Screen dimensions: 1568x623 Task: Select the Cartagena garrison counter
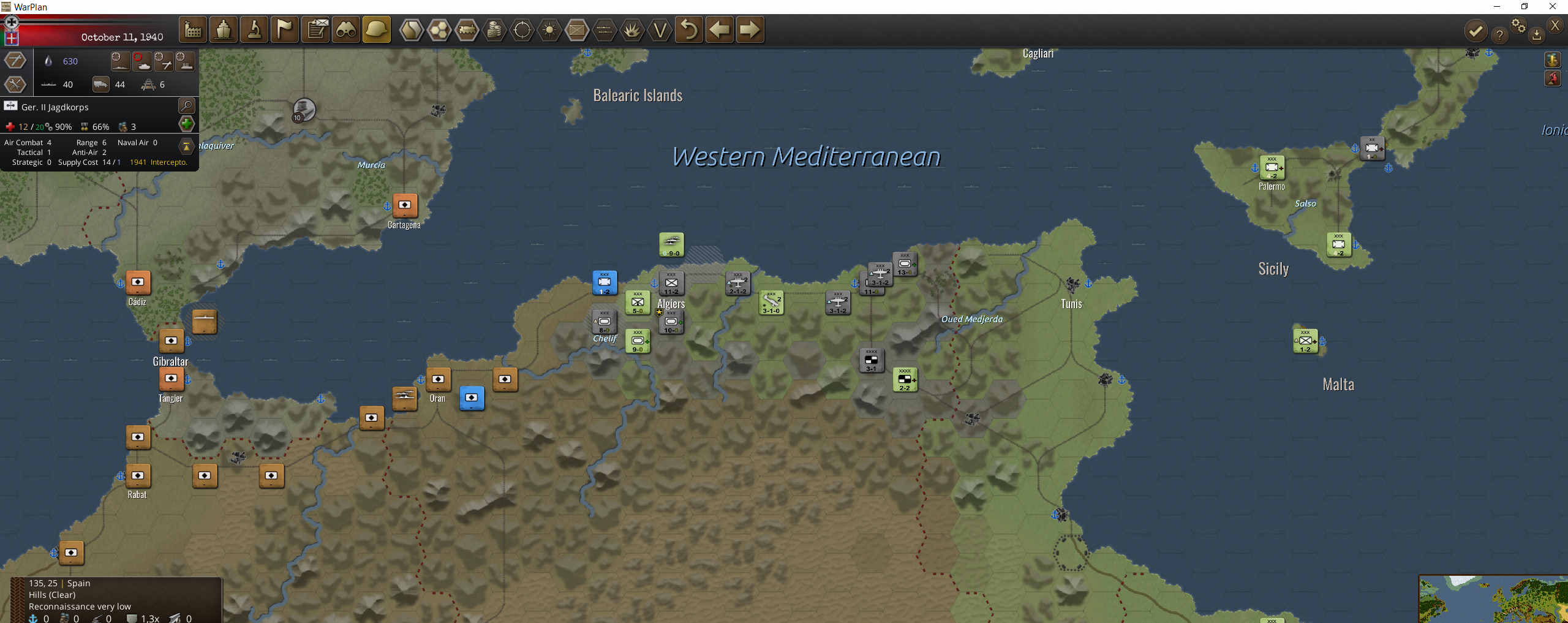pos(405,205)
